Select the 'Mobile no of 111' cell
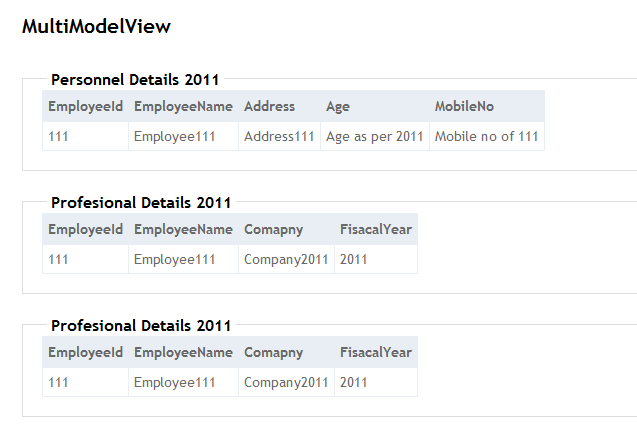637x439 pixels. point(487,136)
